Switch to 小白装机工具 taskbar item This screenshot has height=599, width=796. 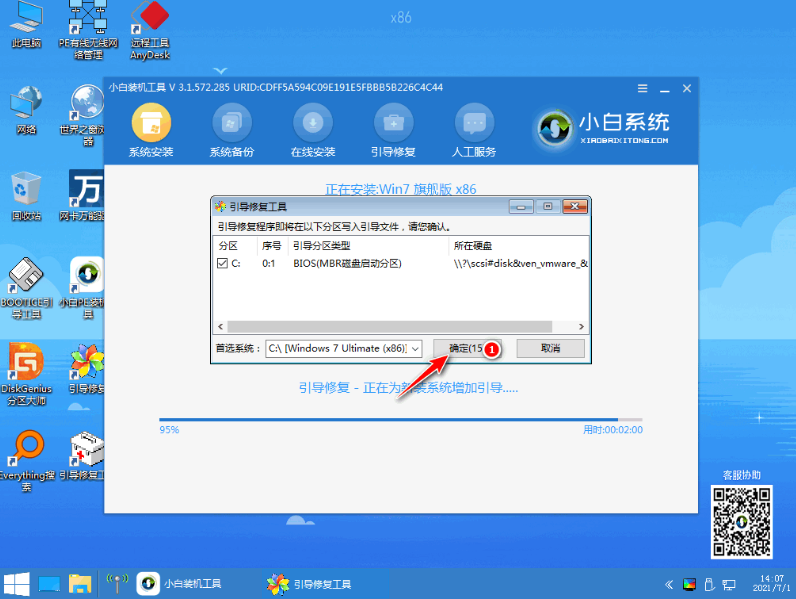coord(180,584)
